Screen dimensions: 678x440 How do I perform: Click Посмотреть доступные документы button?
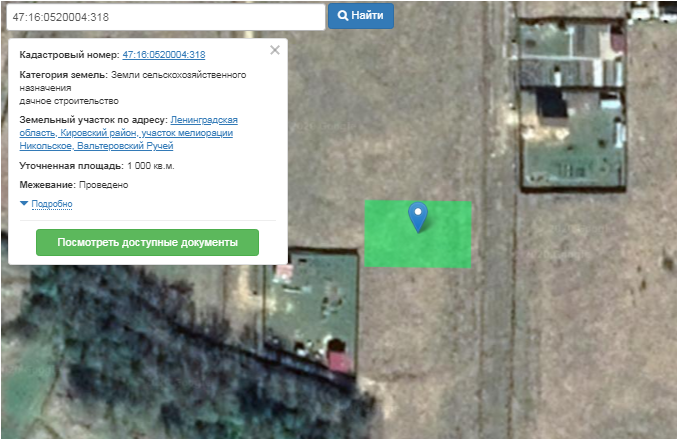click(x=147, y=242)
